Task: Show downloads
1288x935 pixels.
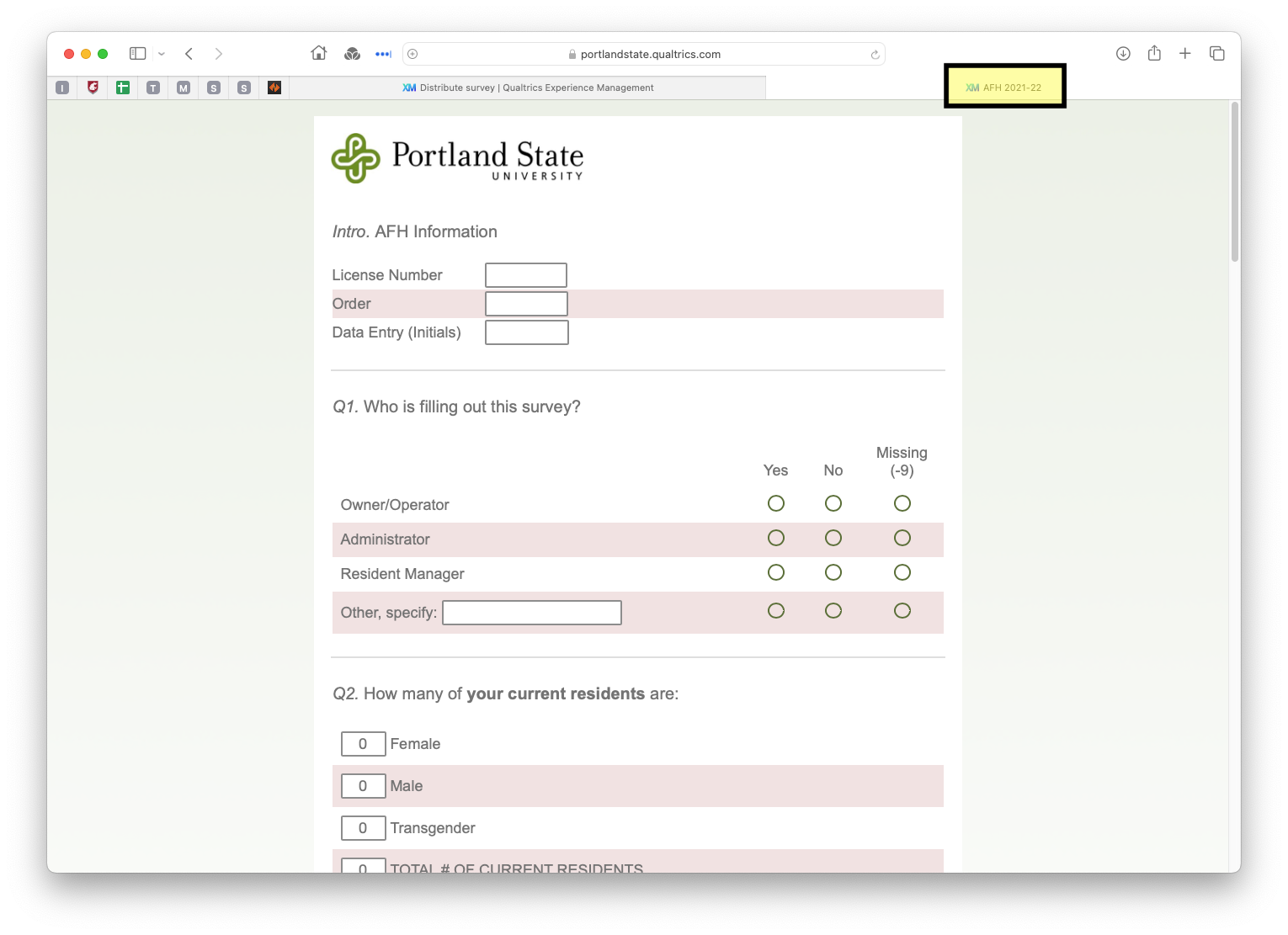Action: 1123,54
